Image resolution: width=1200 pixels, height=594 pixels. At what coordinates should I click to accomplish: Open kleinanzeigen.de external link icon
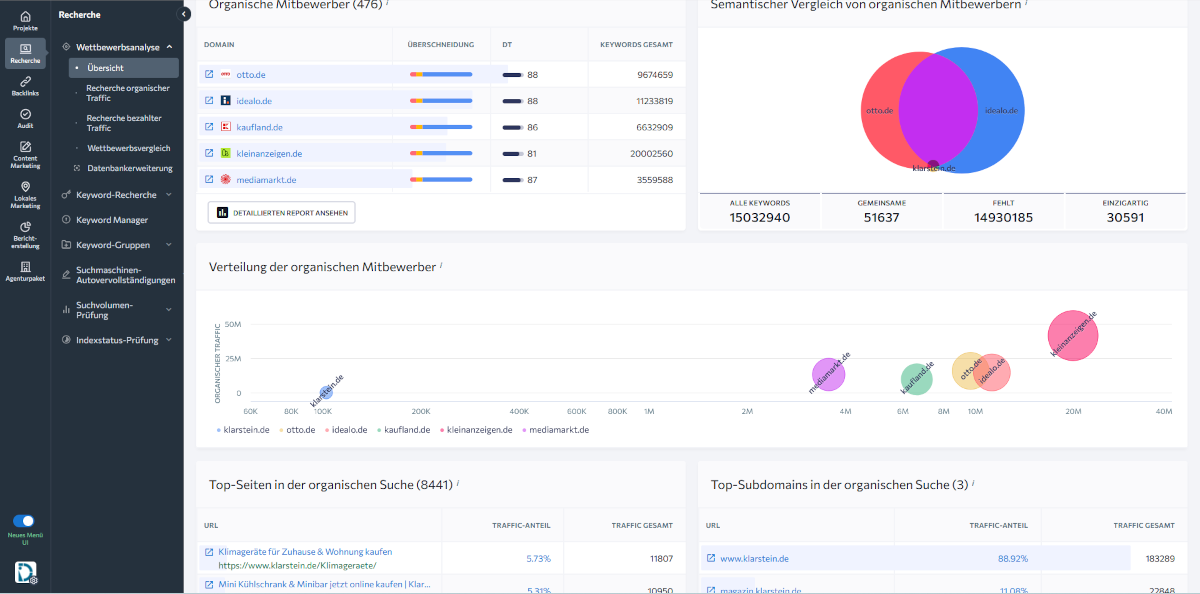(209, 153)
